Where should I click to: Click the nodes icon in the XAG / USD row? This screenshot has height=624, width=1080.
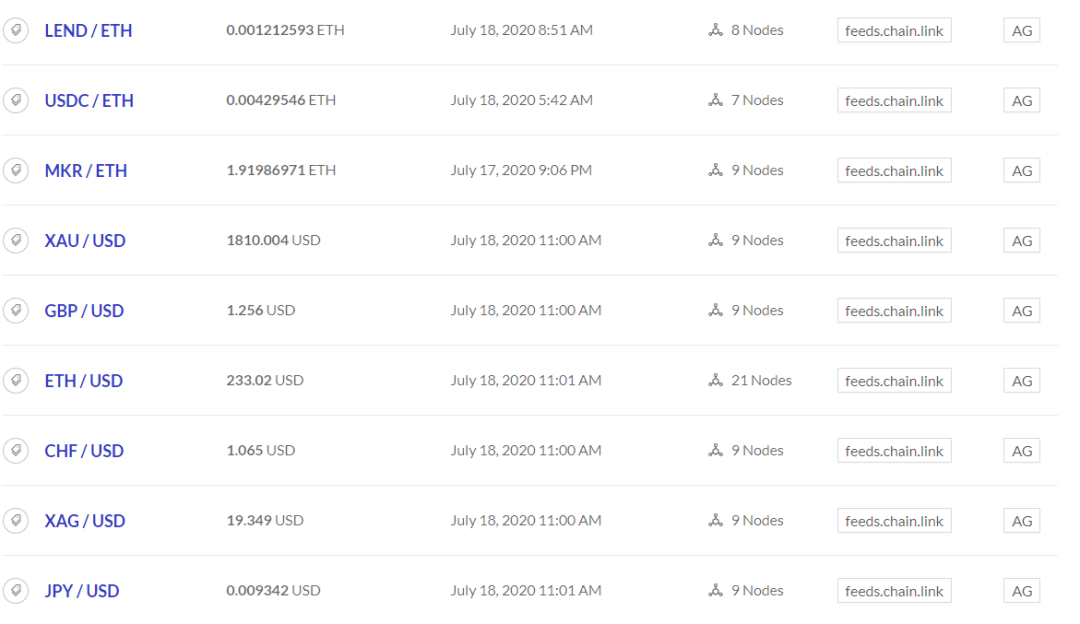point(715,521)
